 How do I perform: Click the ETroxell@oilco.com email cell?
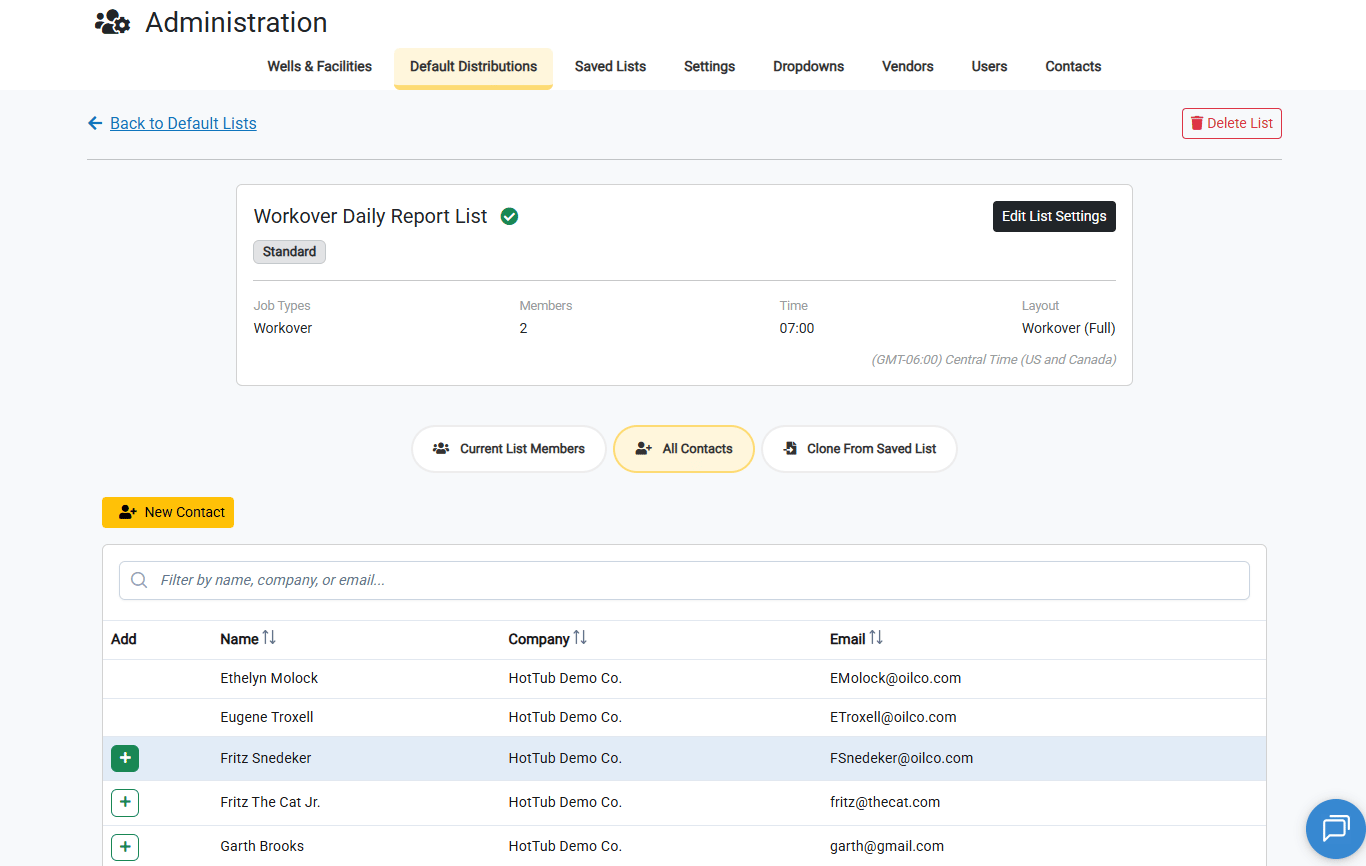coord(893,717)
